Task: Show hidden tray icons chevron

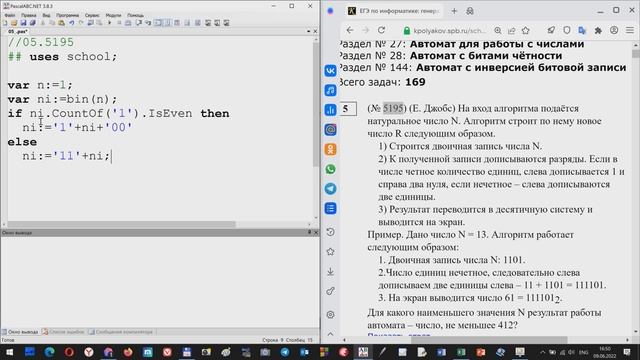Action: (x=542, y=352)
